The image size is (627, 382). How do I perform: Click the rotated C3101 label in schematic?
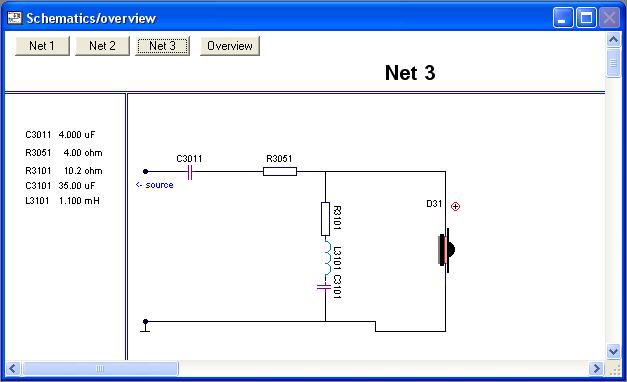click(x=337, y=287)
